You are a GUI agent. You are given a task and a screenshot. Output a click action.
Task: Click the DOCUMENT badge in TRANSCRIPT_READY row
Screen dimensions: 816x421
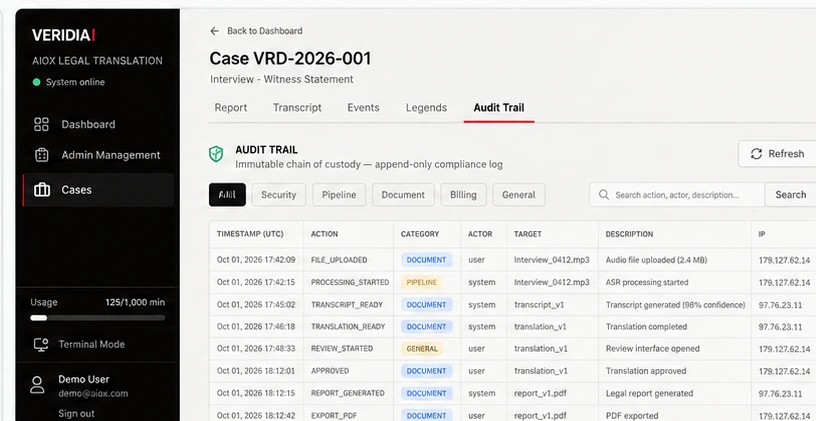pos(426,304)
